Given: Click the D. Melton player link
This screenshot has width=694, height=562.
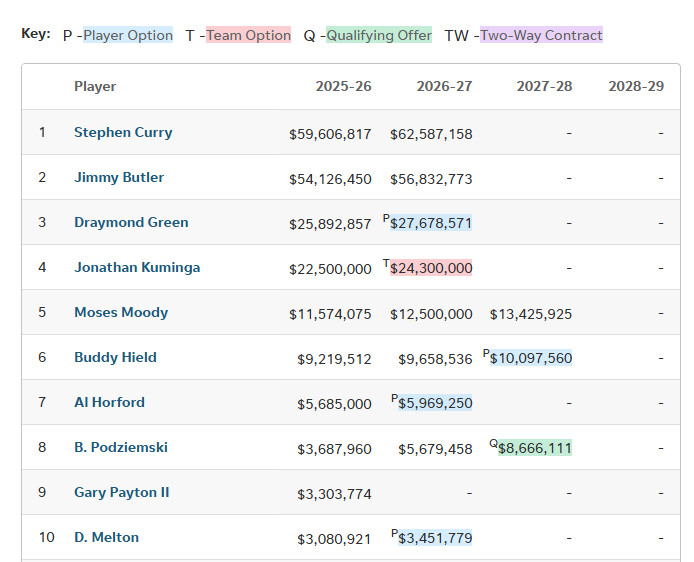Looking at the screenshot, I should pos(106,537).
